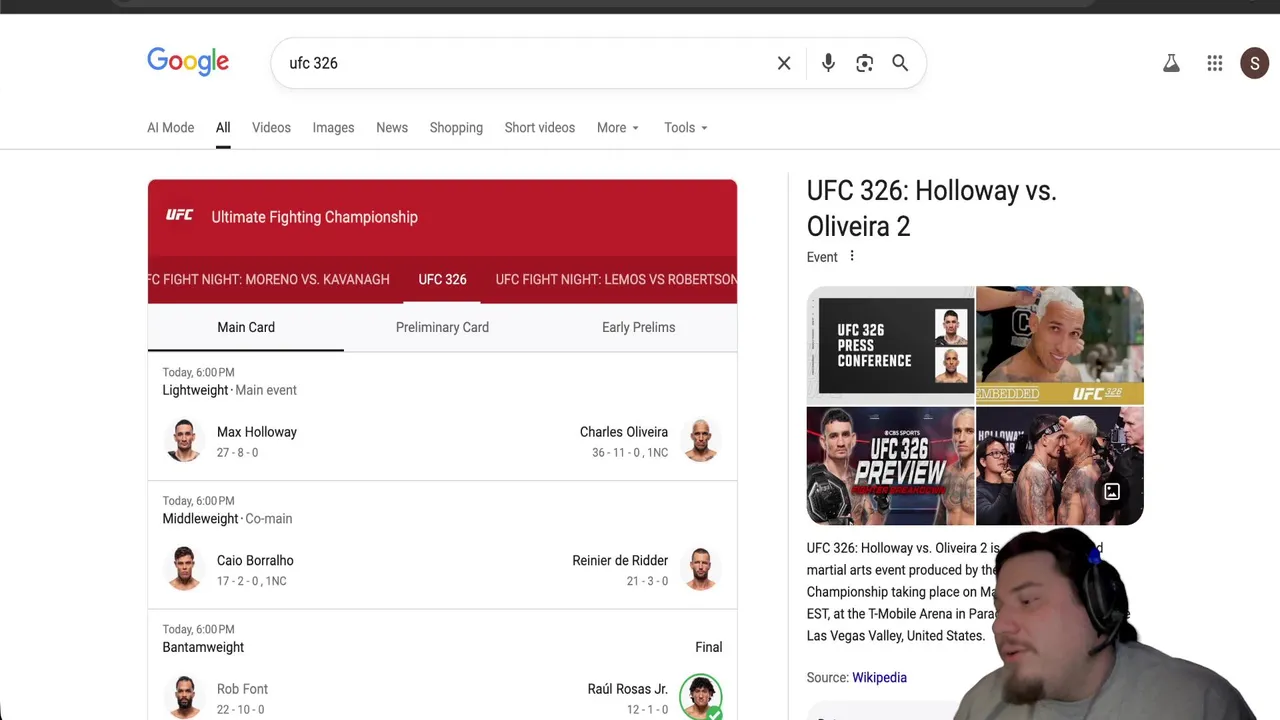The image size is (1280, 720).
Task: Open Search by image camera icon
Action: (864, 63)
